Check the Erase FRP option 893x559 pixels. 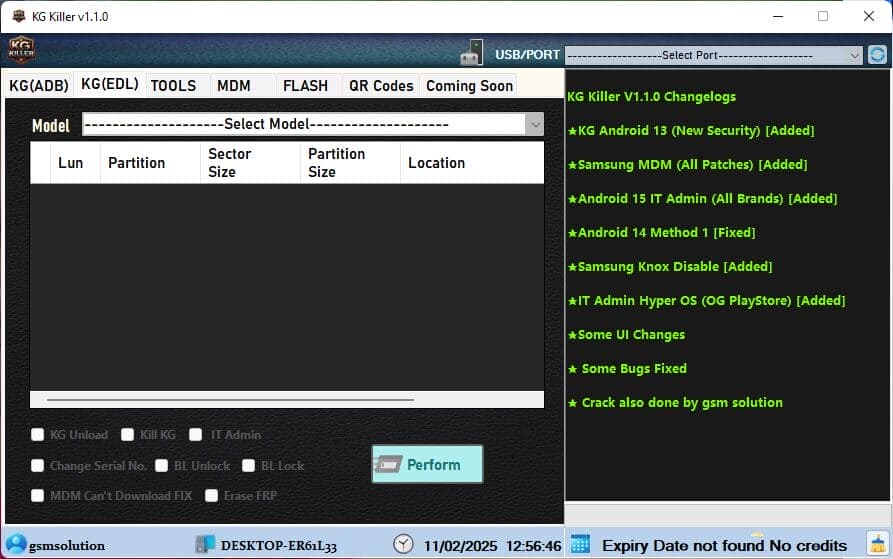pyautogui.click(x=212, y=495)
